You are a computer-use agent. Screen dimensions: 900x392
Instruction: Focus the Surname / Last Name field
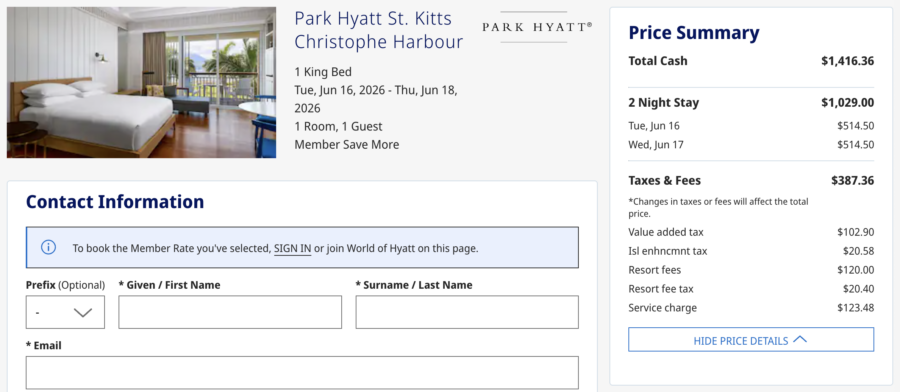point(467,312)
